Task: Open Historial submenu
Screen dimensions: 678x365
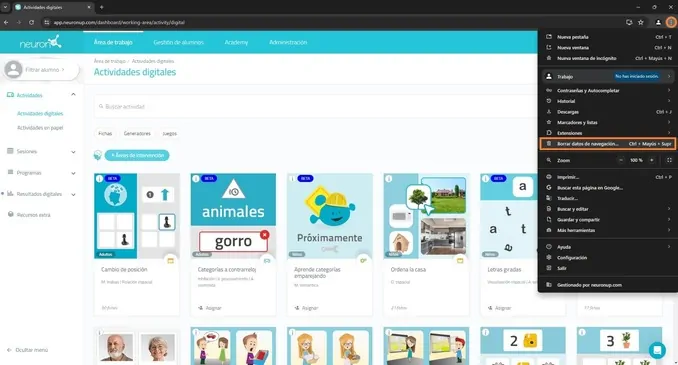Action: (x=608, y=101)
